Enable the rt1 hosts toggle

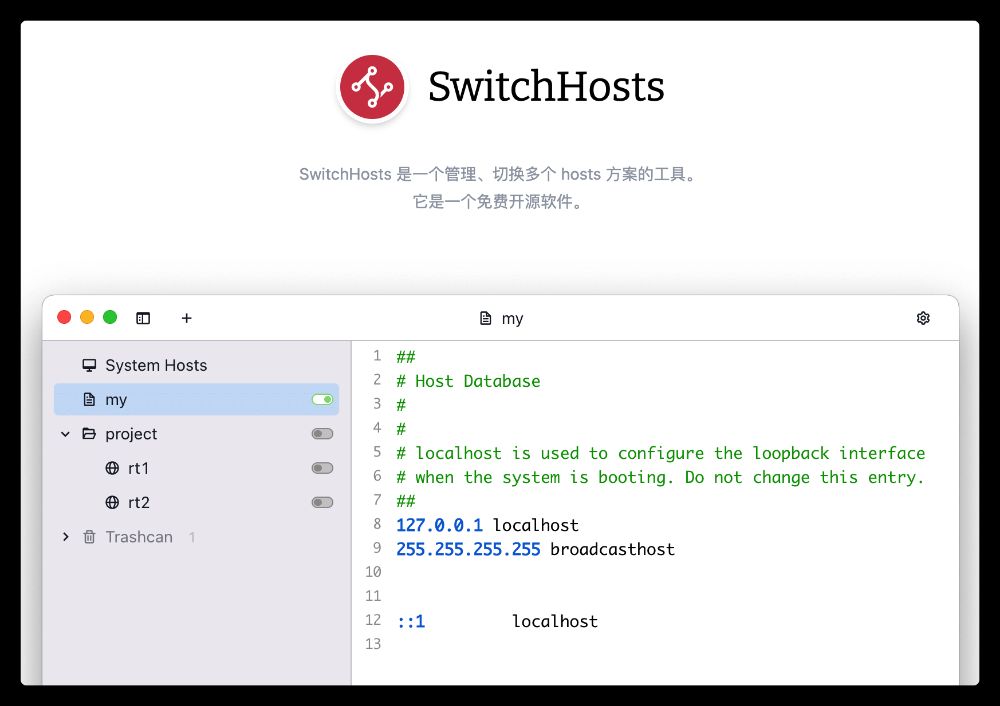(320, 468)
